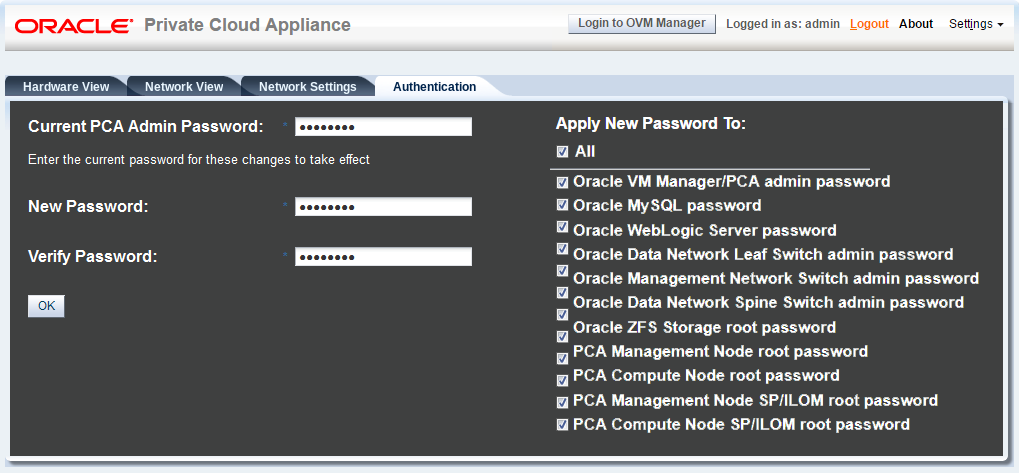
Task: Switch to the Hardware View tab
Action: [66, 86]
